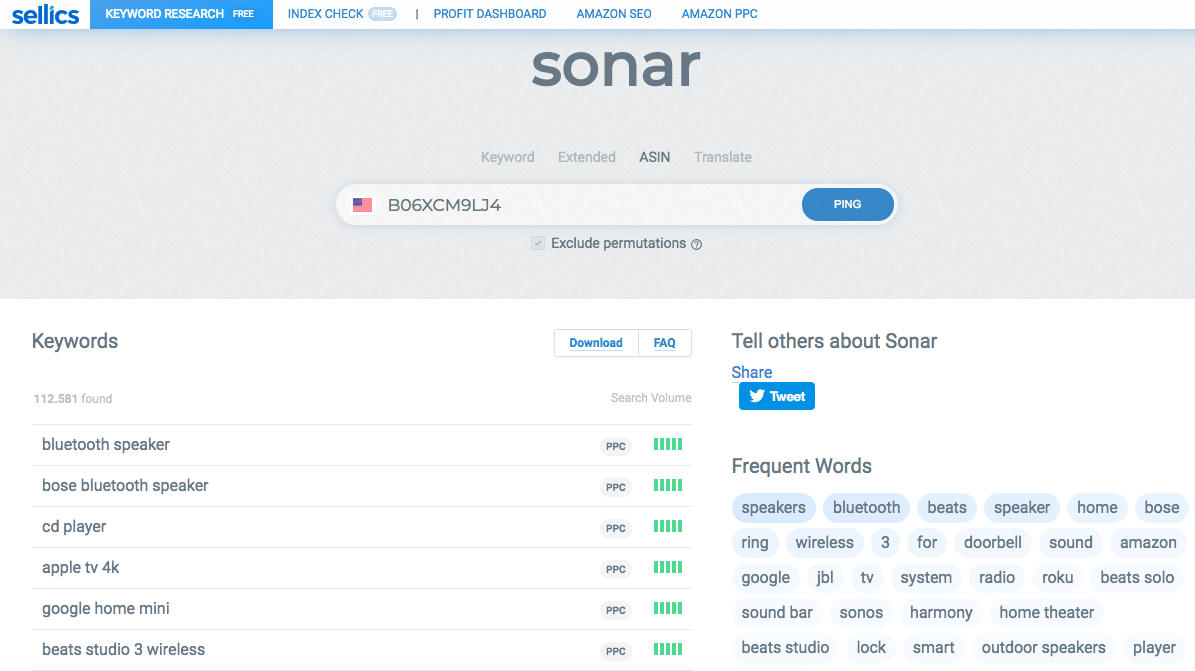Click the 'google' frequent word tag

click(766, 578)
